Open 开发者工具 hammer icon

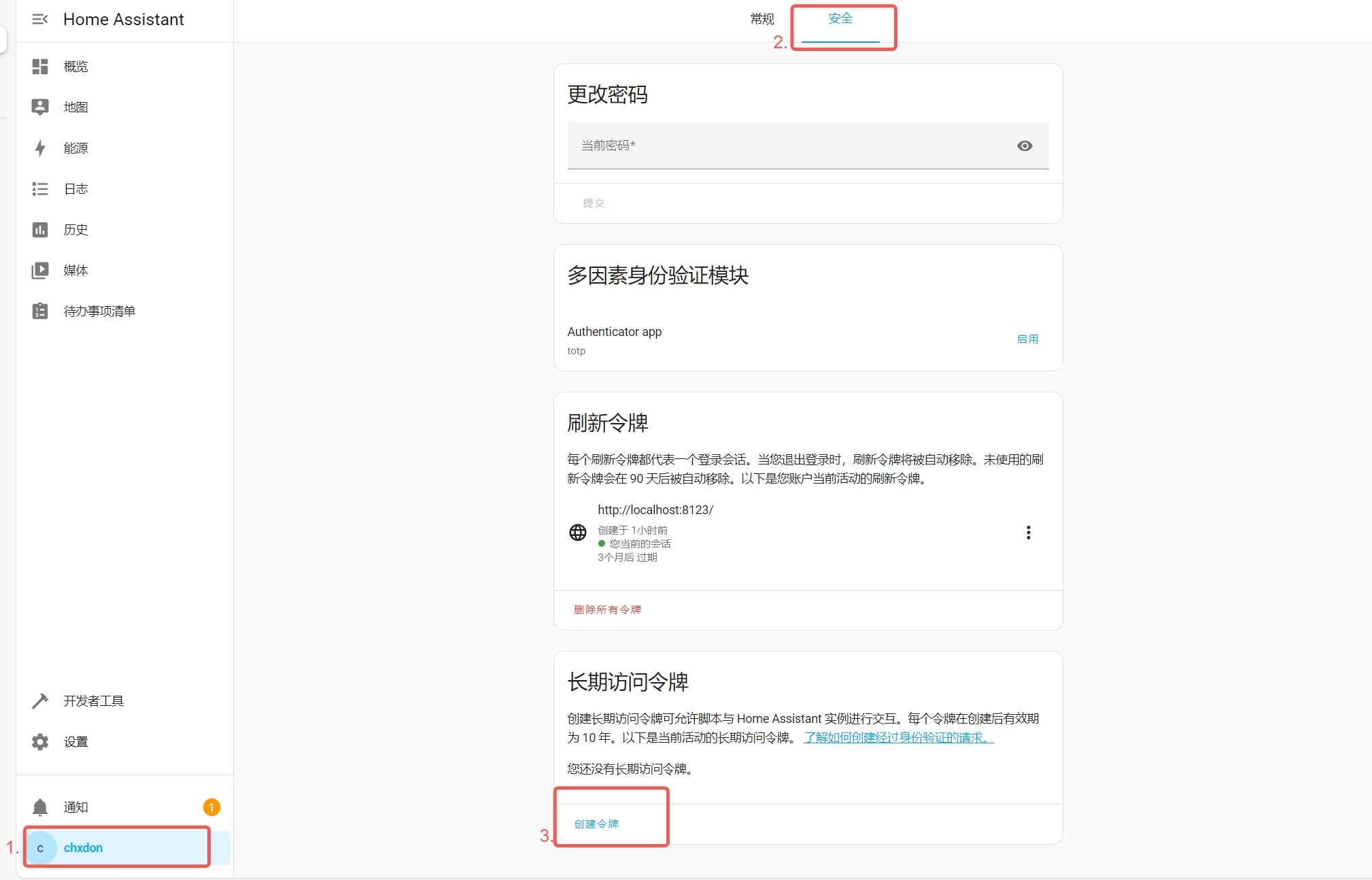click(x=40, y=701)
